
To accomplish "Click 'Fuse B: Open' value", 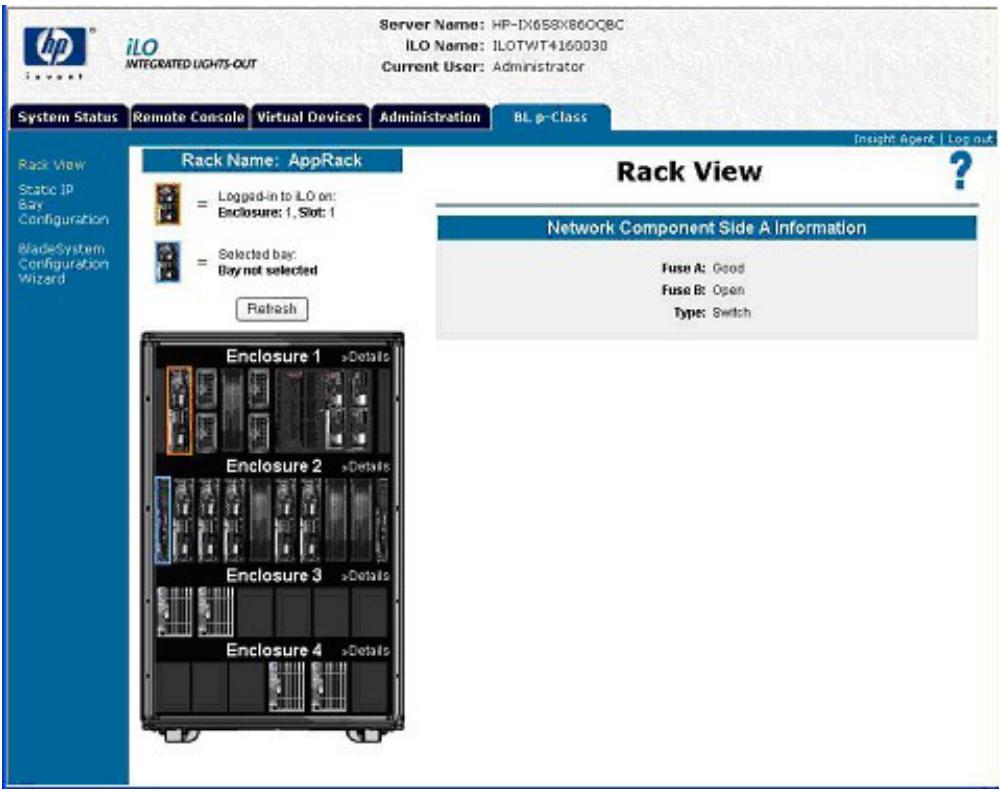I will 728,291.
